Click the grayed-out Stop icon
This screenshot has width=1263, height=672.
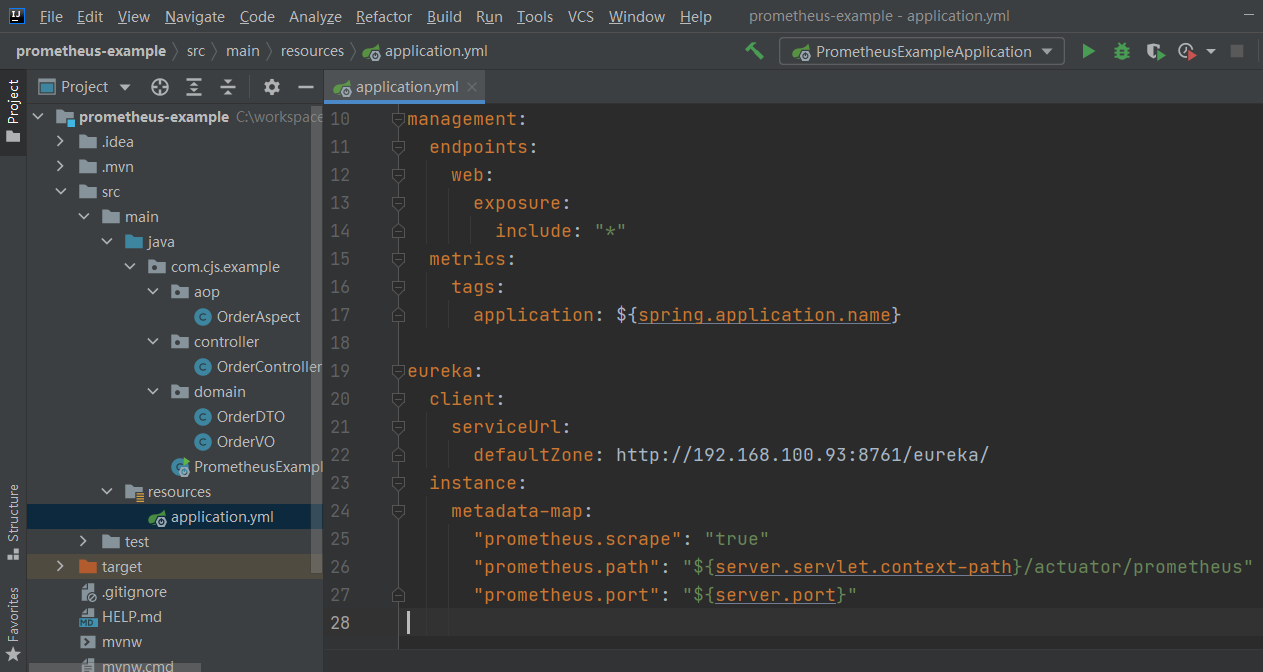pos(1237,51)
